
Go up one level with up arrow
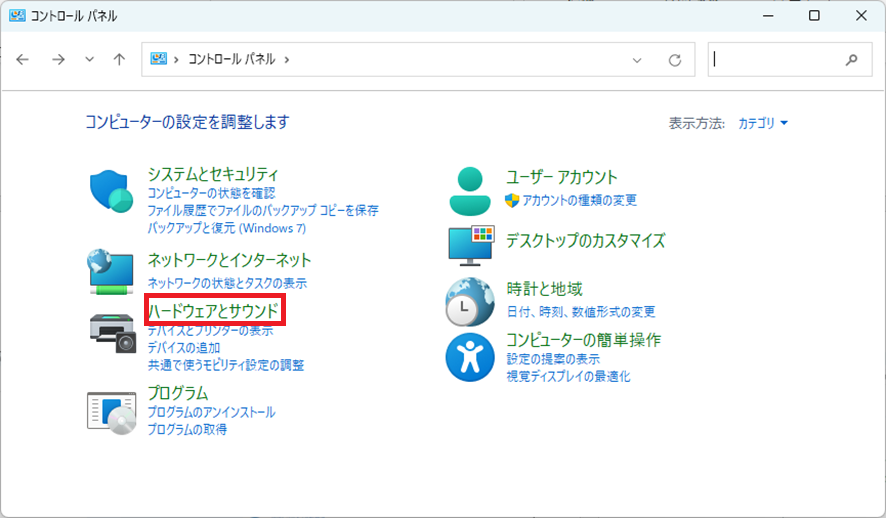pyautogui.click(x=119, y=59)
